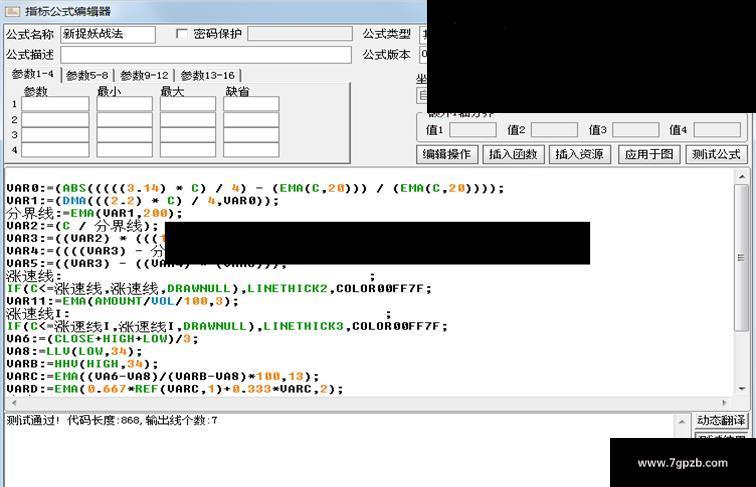
Task: Click the parameter name field in row 4
Action: [55, 150]
